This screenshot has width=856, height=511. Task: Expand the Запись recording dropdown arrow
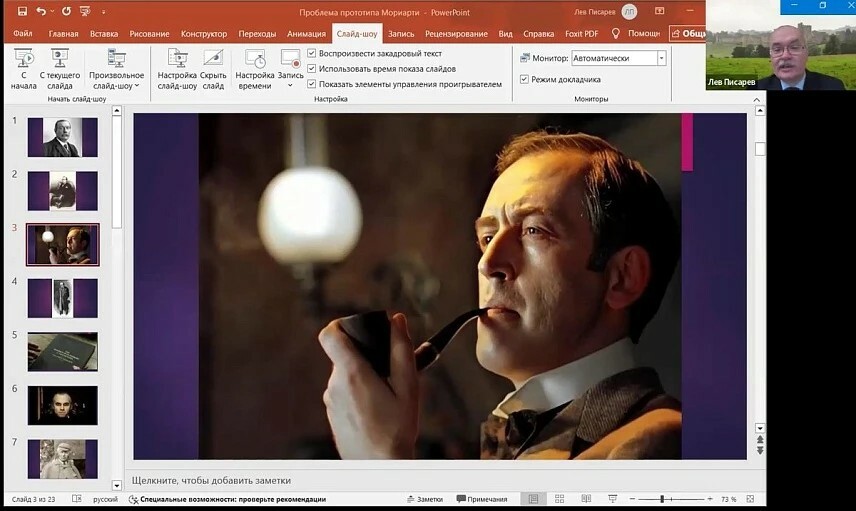click(291, 85)
